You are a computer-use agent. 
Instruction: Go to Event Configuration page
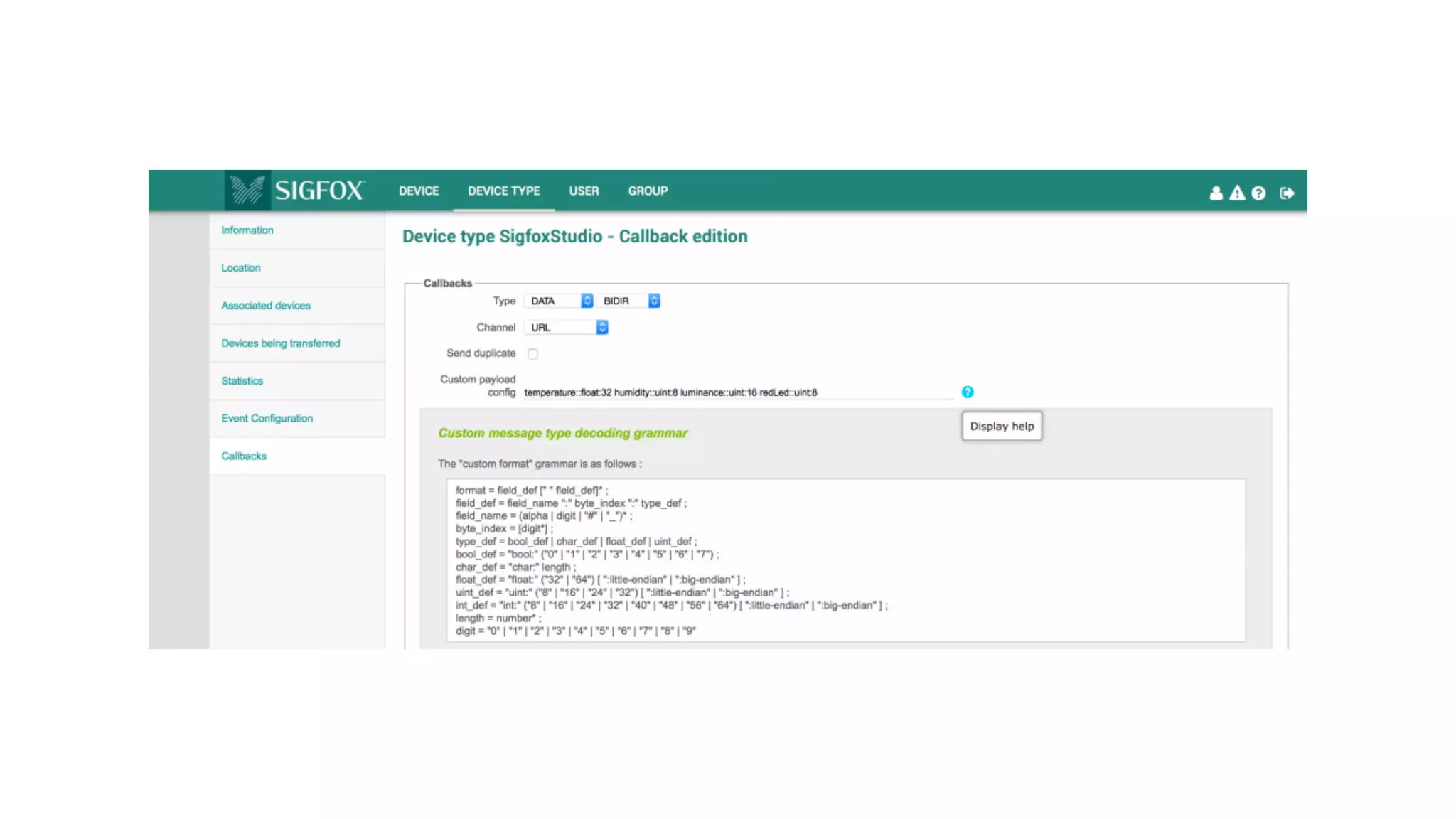267,418
